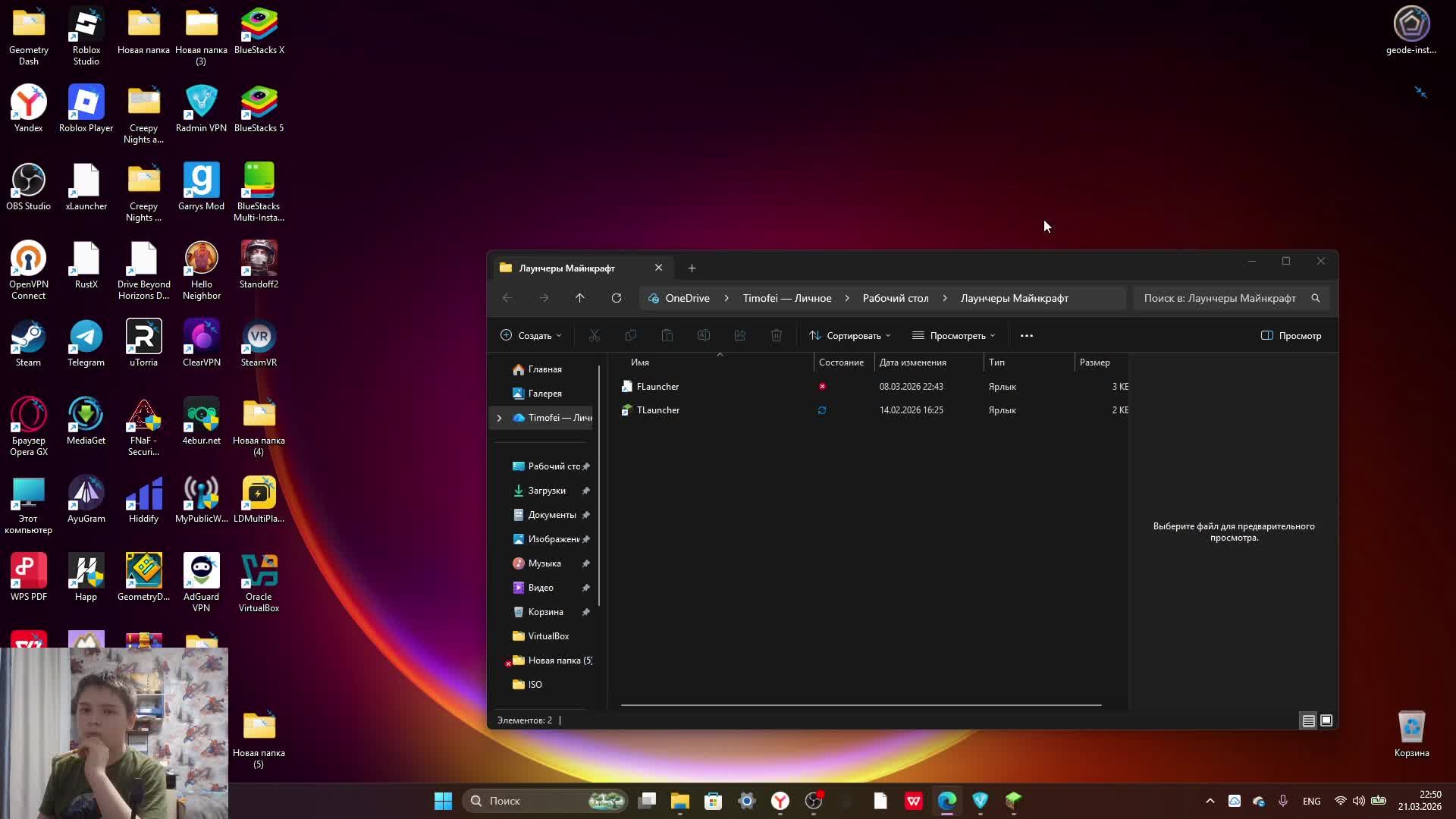Switch to large thumbnails view
The image size is (1456, 819).
(x=1326, y=721)
